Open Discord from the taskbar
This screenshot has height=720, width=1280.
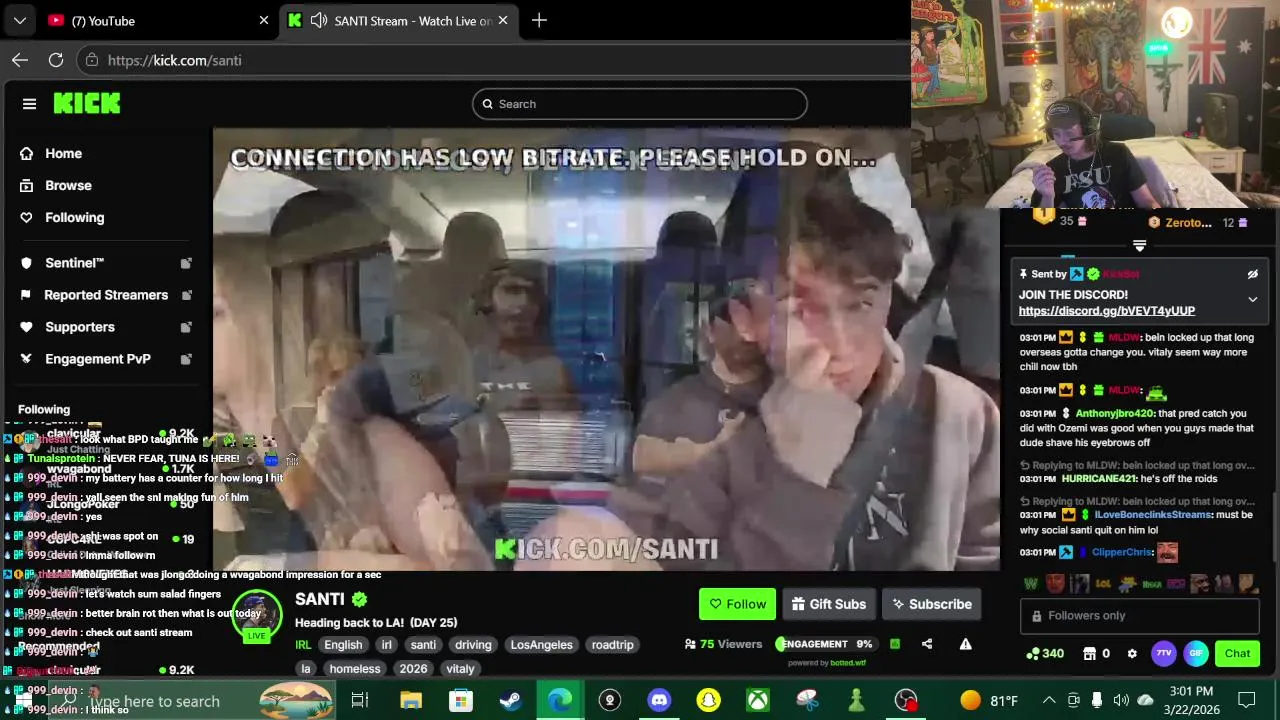tap(659, 700)
